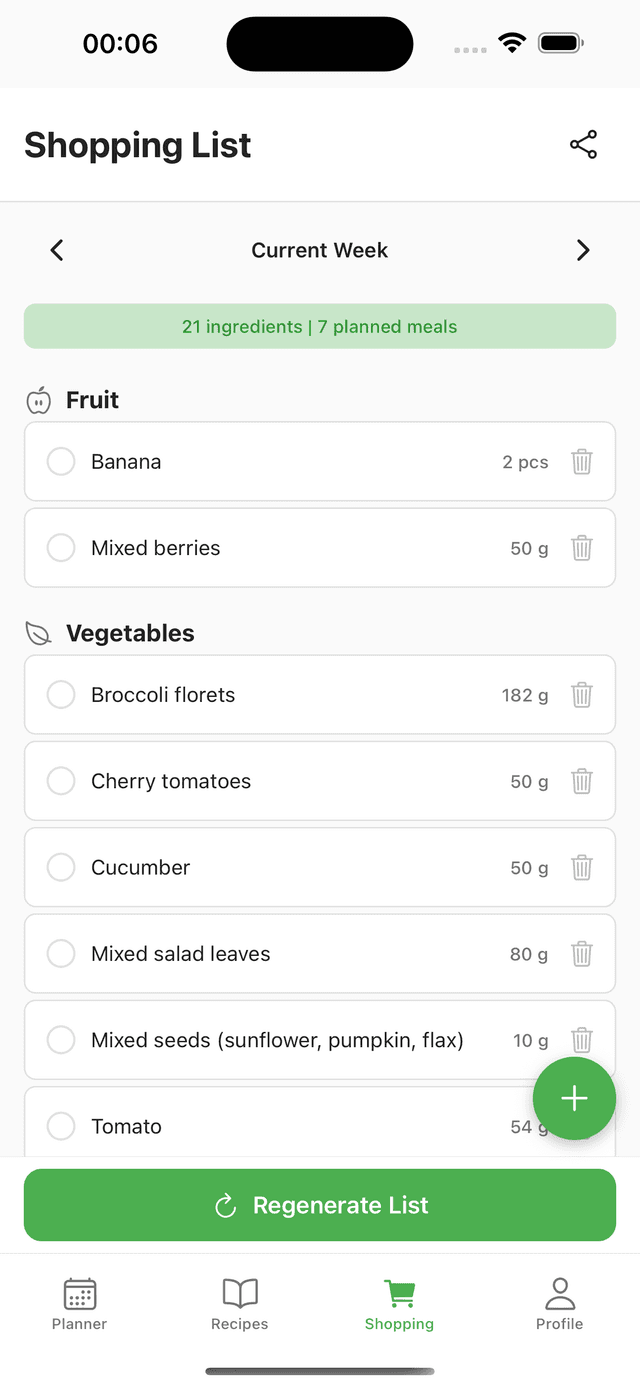Check off Banana as purchased
The height and width of the screenshot is (1387, 640).
click(61, 462)
